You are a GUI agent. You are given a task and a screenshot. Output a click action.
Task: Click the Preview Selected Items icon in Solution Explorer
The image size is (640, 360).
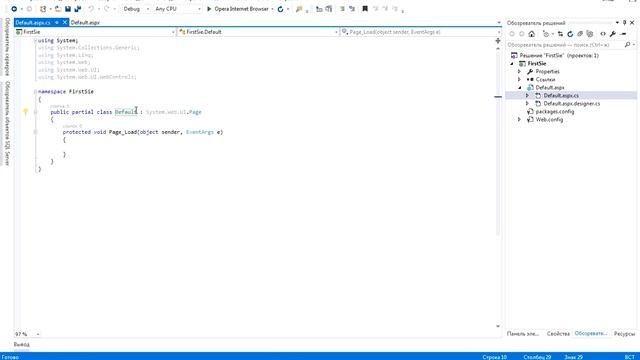tap(623, 34)
